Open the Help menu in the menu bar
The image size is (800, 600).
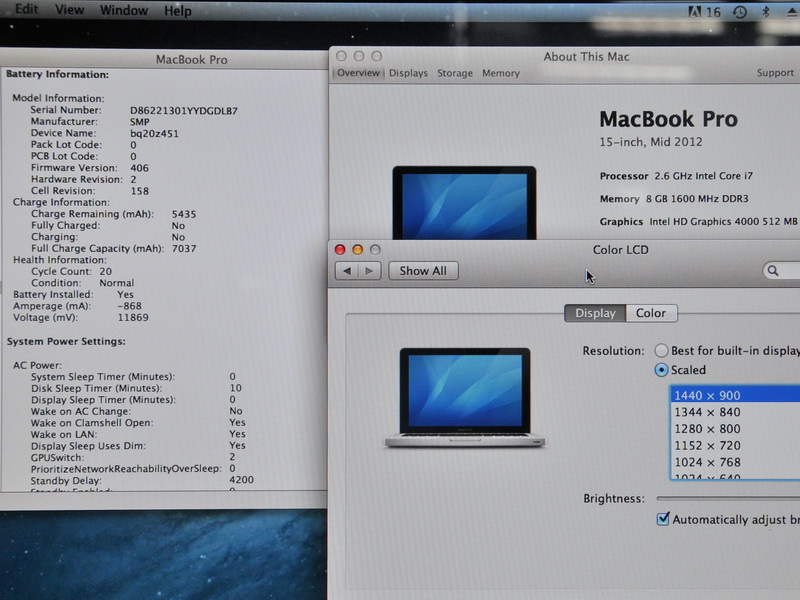tap(178, 11)
